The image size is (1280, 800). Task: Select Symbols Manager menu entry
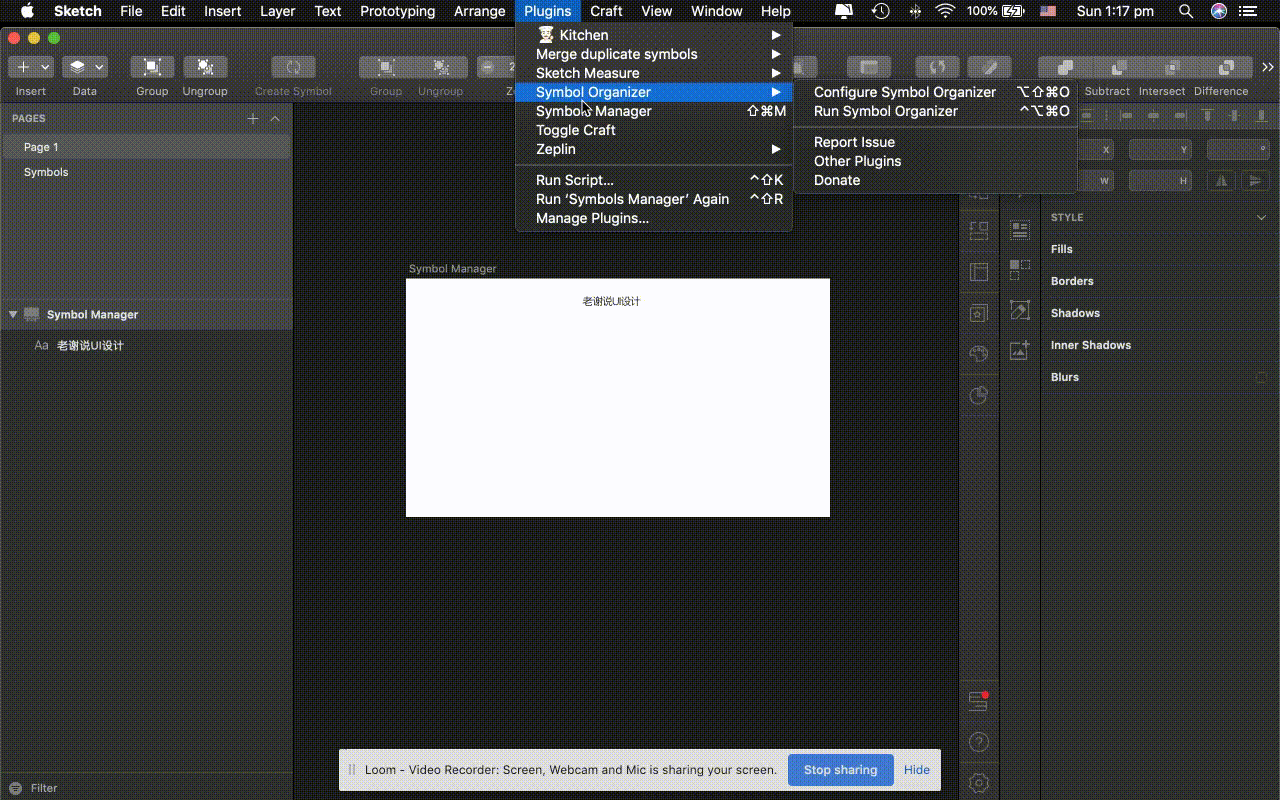(x=654, y=111)
